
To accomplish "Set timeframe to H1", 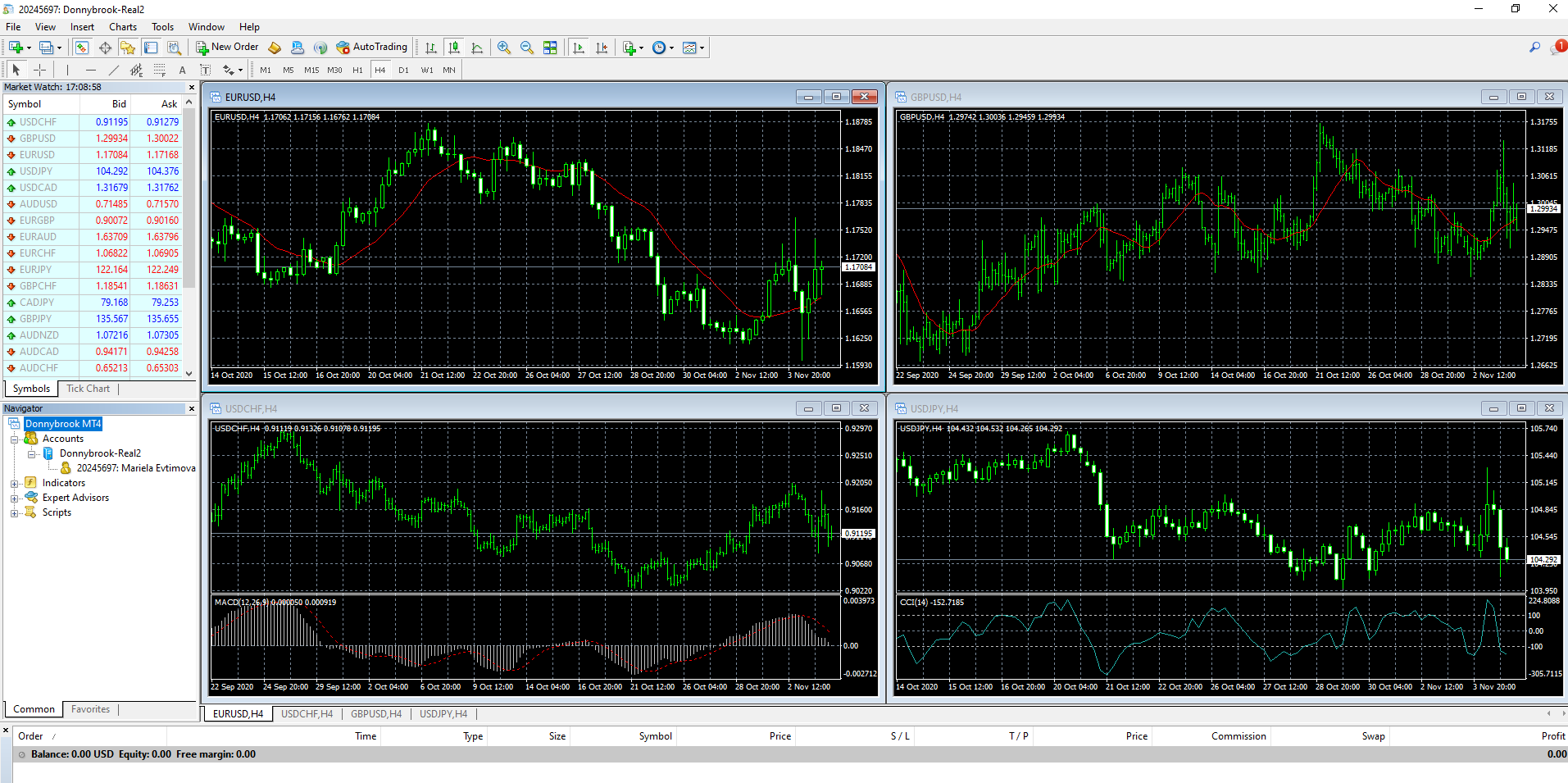I will pos(357,70).
